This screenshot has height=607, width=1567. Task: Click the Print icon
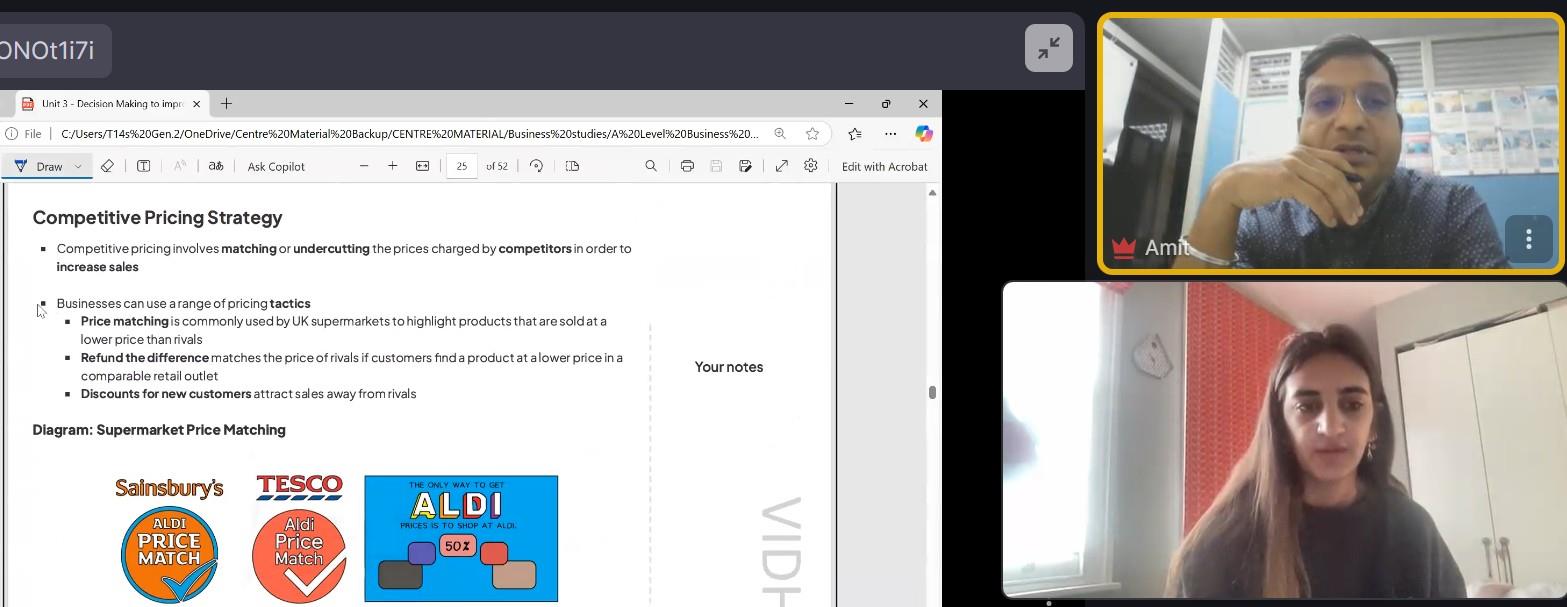click(x=687, y=166)
